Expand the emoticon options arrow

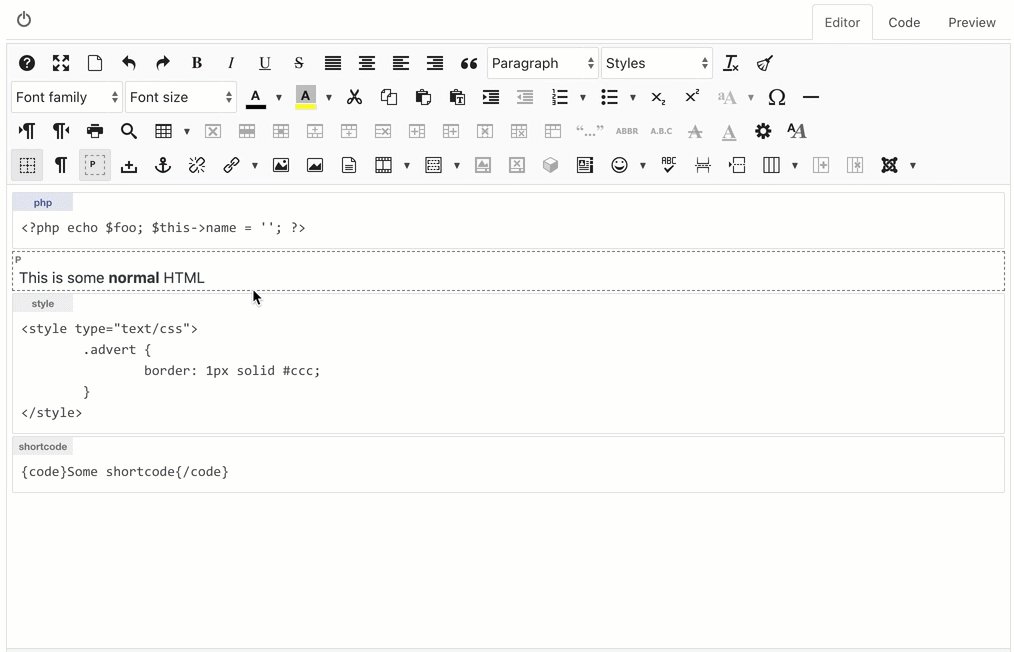click(x=643, y=166)
